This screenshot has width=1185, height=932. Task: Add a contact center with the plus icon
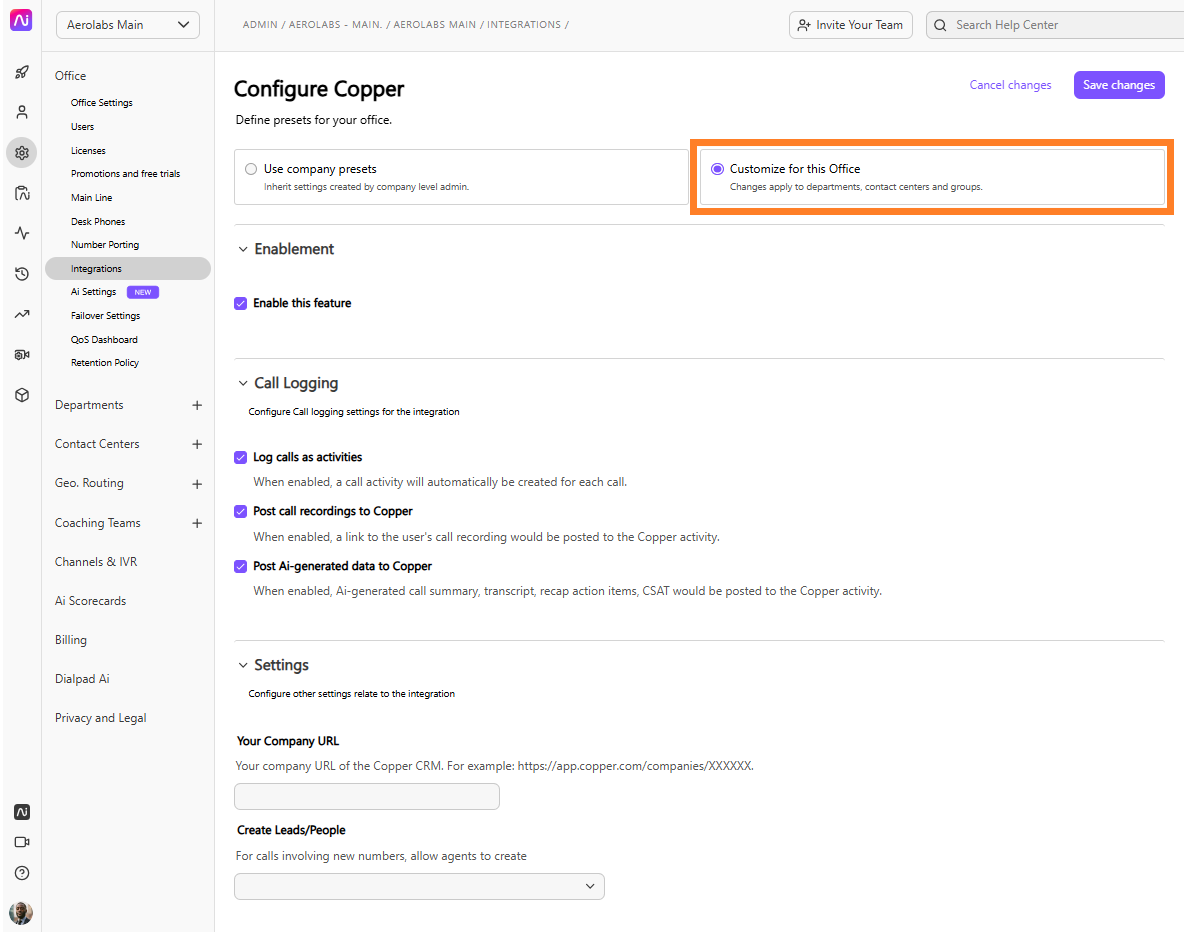pyautogui.click(x=197, y=444)
